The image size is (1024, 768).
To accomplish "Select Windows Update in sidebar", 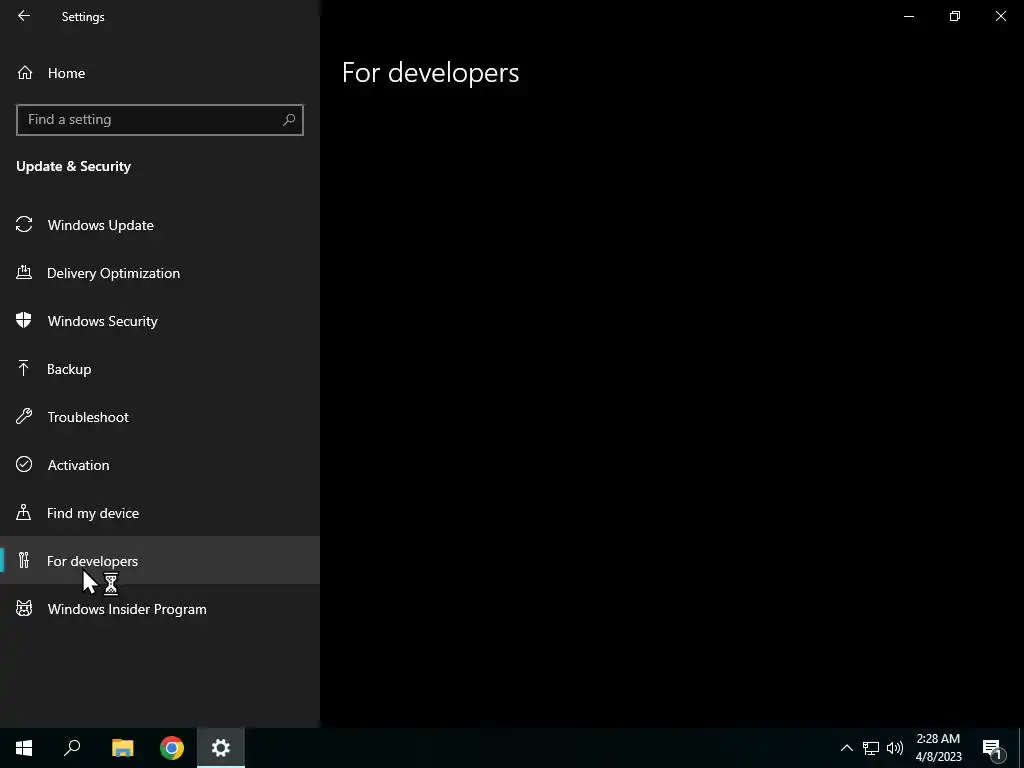I will (160, 225).
